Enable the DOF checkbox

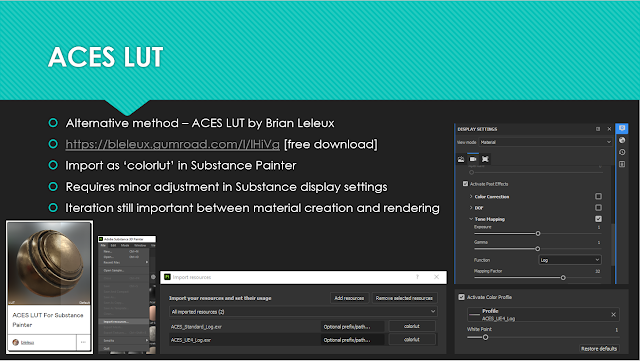pyautogui.click(x=598, y=208)
